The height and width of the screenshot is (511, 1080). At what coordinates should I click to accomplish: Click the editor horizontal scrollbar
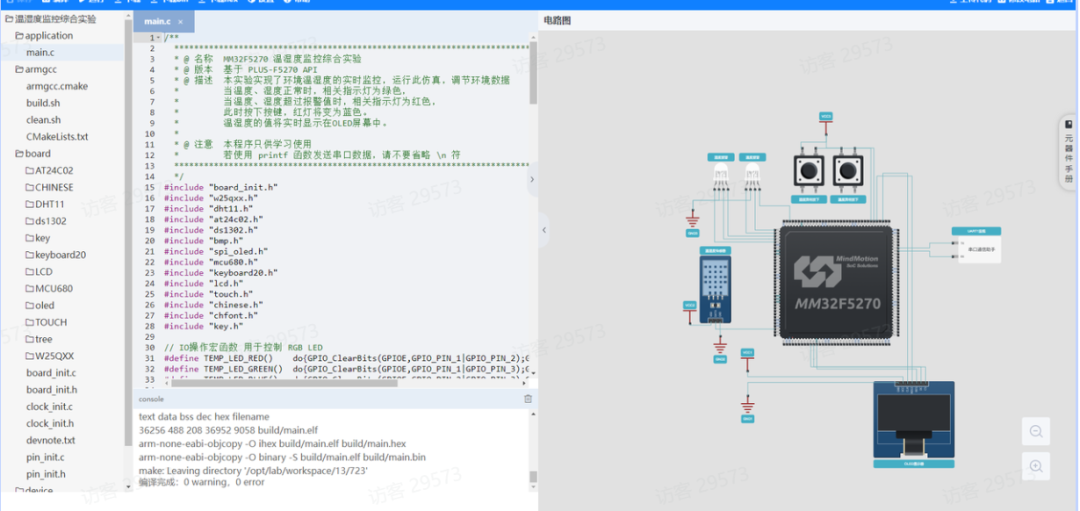pos(300,382)
